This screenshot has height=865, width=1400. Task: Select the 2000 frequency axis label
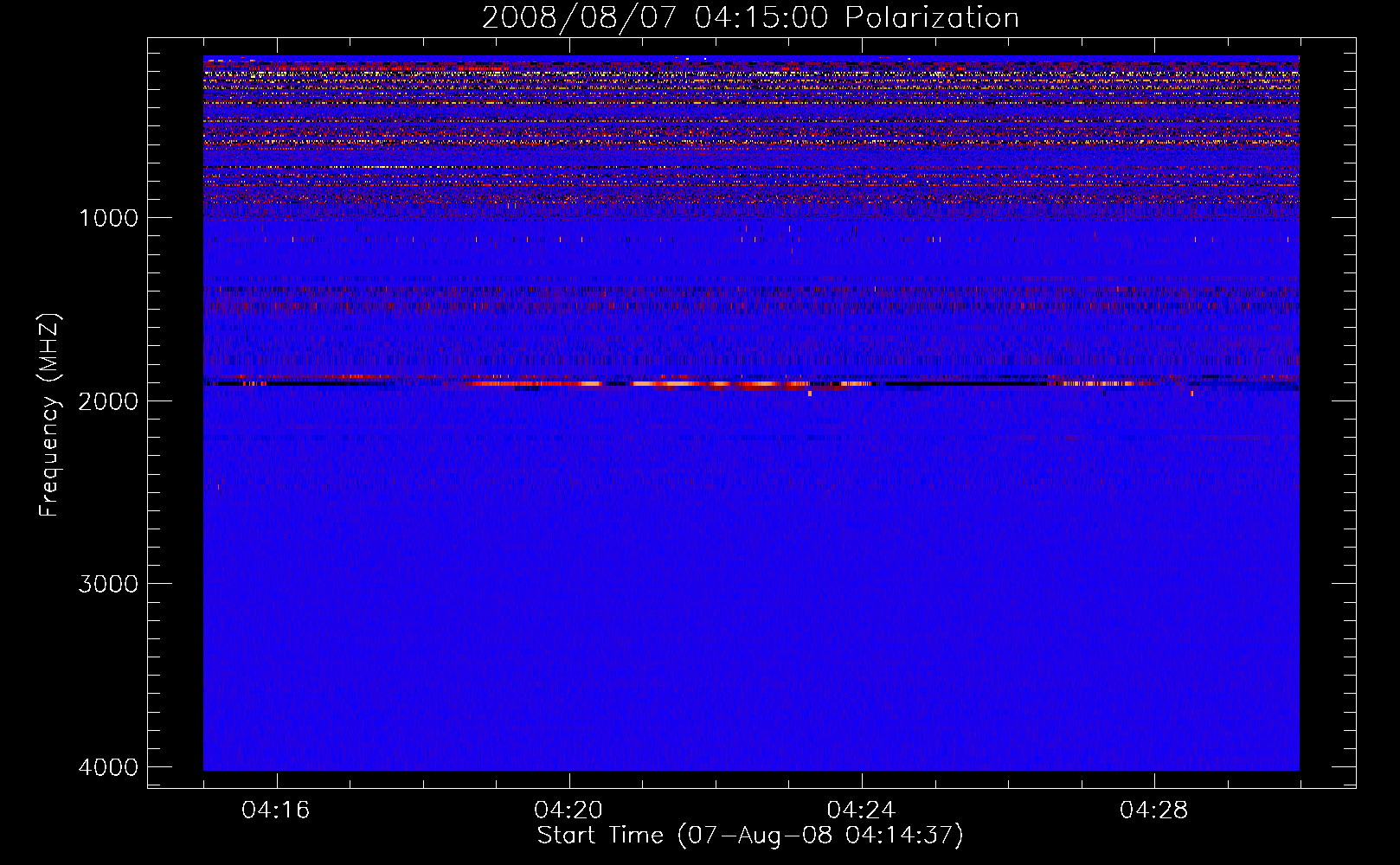coord(108,400)
